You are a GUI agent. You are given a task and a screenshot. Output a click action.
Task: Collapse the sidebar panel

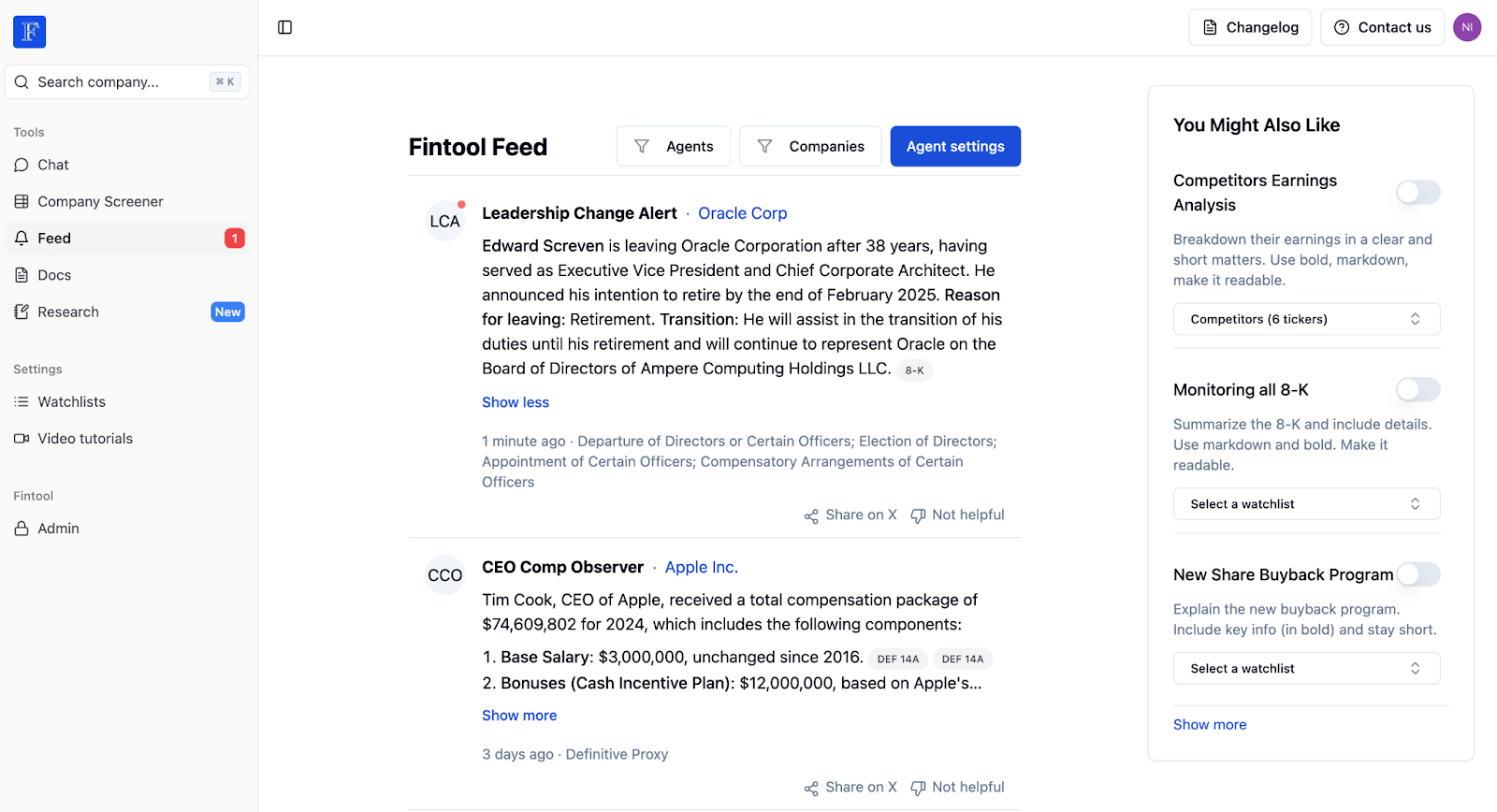(284, 27)
